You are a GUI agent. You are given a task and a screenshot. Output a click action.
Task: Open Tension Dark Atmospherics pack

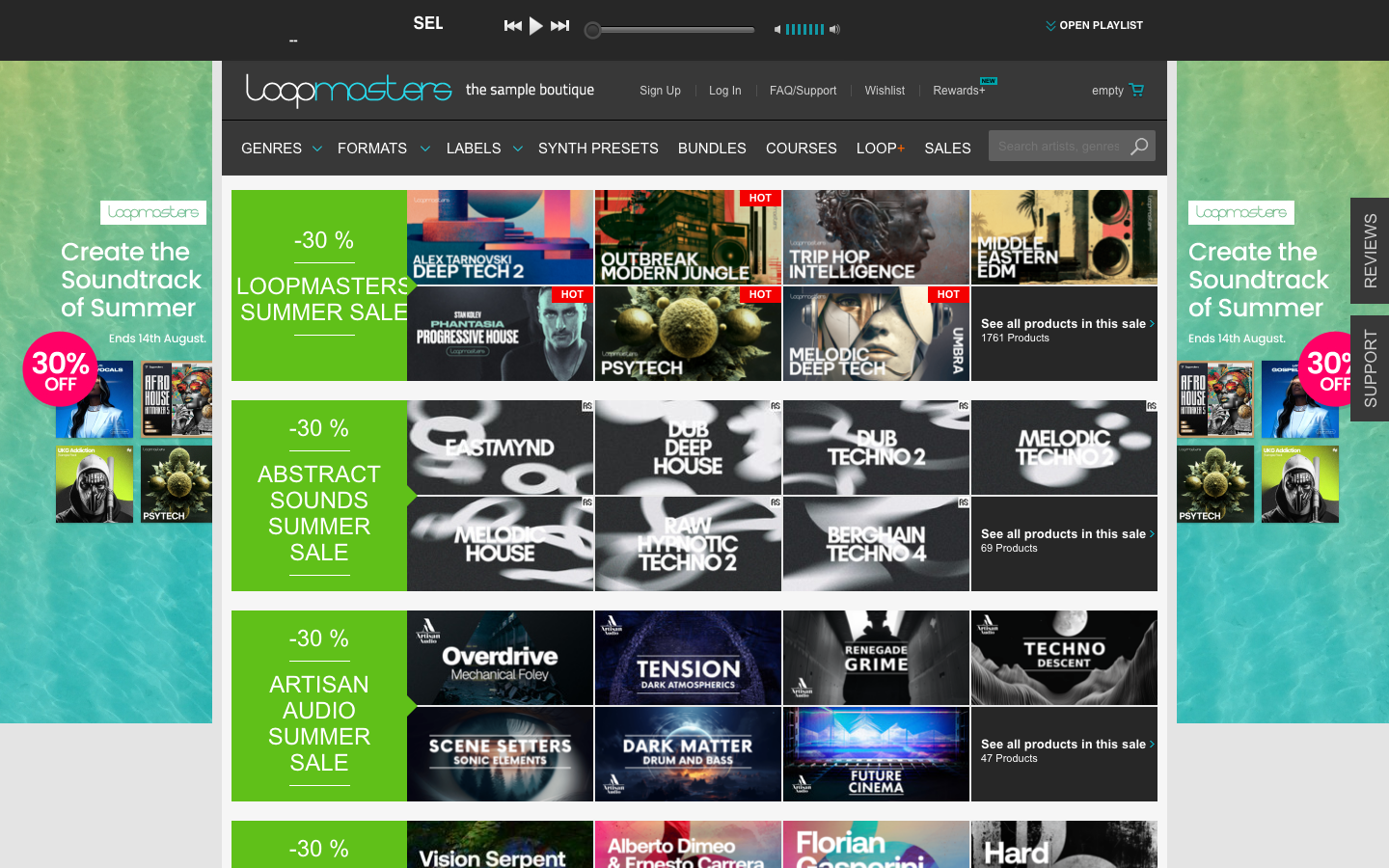click(688, 658)
